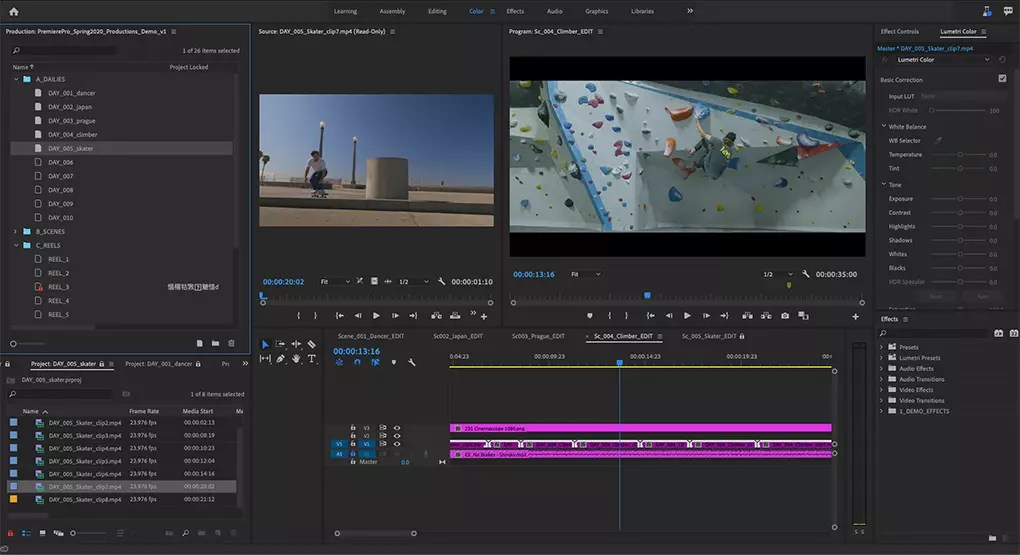Adjust the Exposure slider

(960, 199)
